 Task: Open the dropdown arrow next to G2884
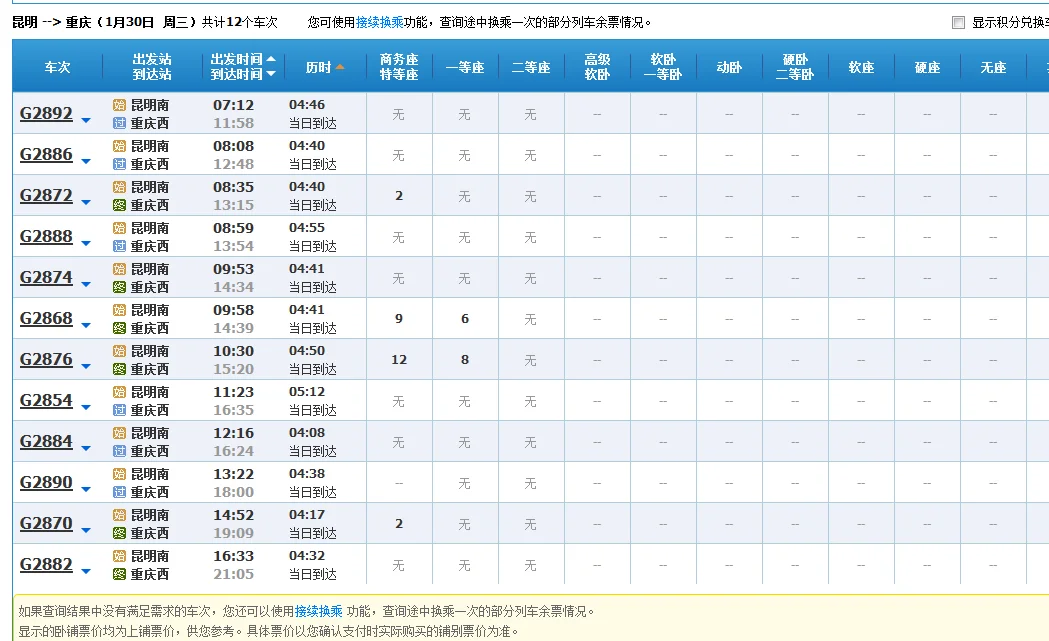pos(86,449)
